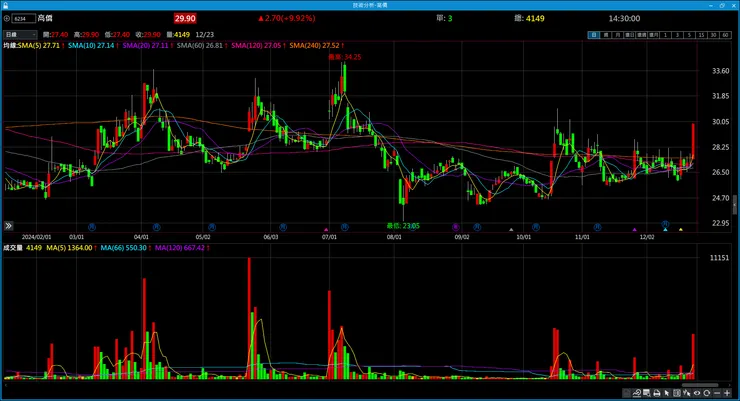Click the 最低 23.05 low price label
Screen dimensions: 740x401
pos(403,226)
